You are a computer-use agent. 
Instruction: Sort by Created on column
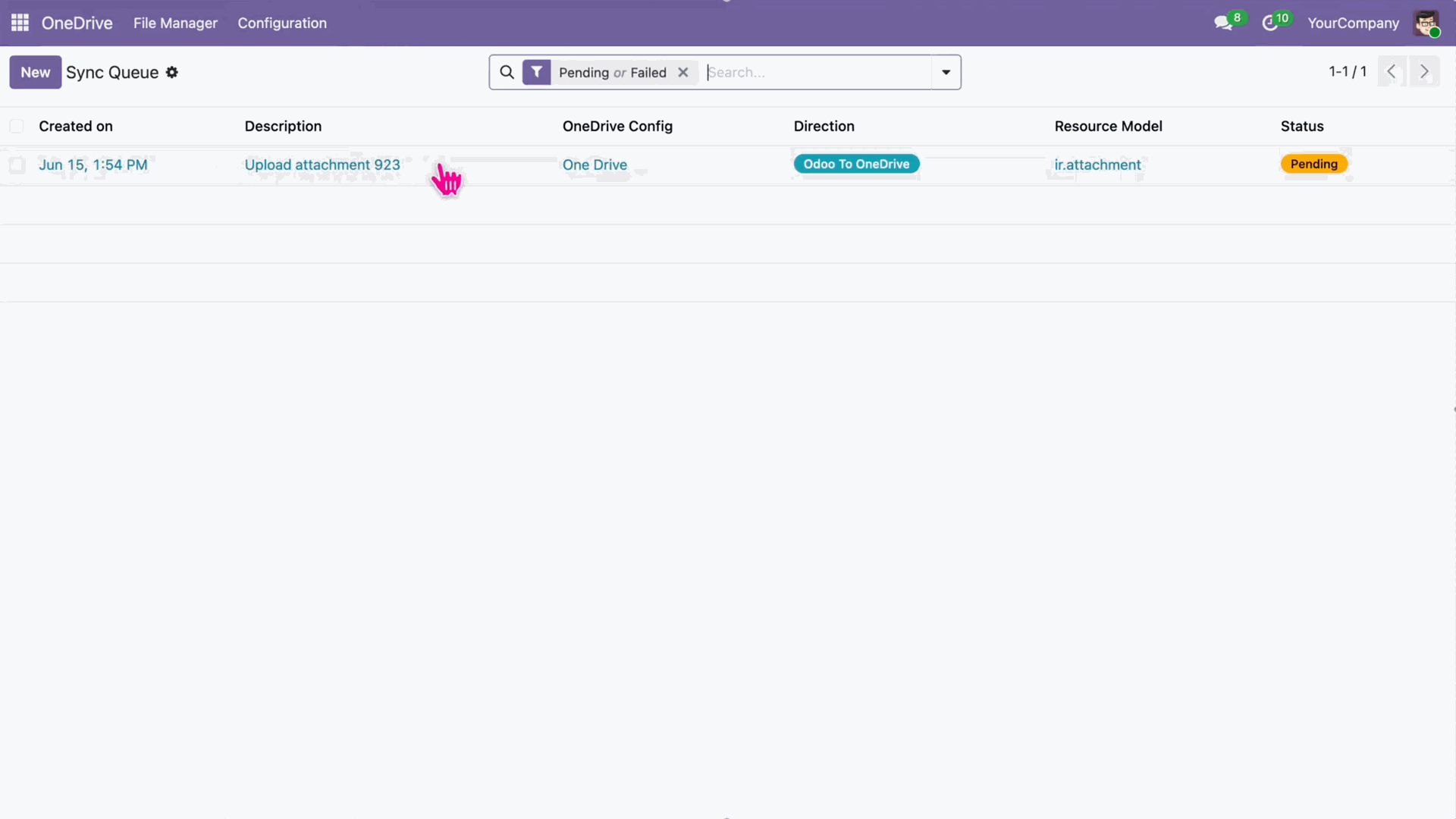76,126
